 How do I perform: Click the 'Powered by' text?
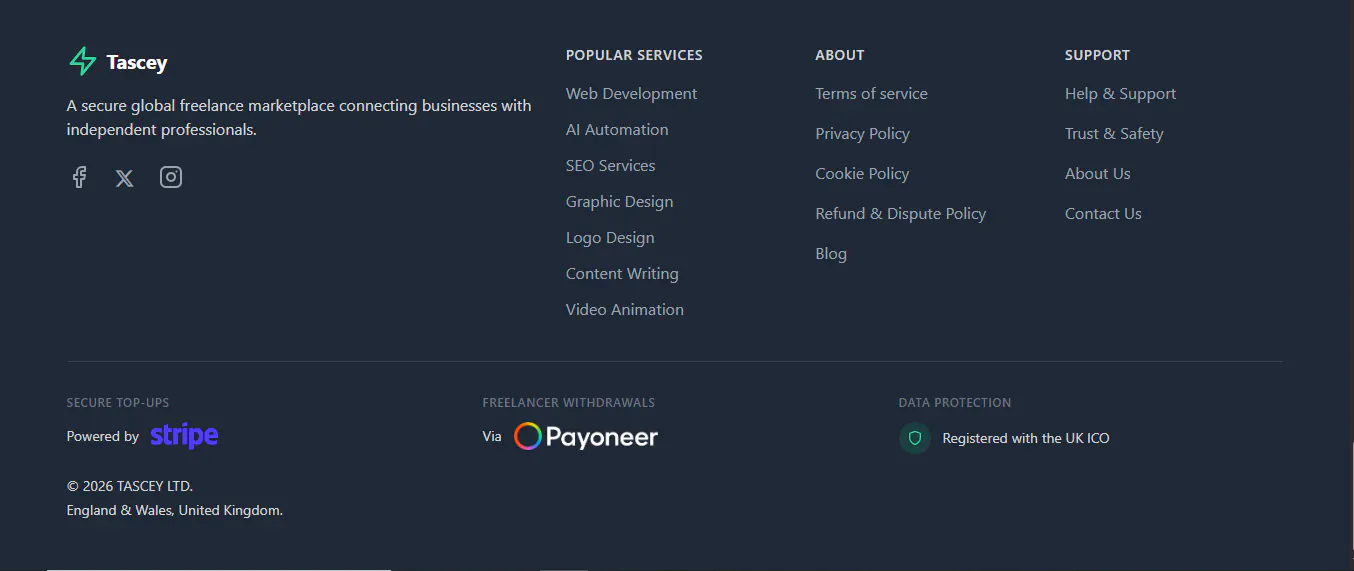(x=102, y=437)
